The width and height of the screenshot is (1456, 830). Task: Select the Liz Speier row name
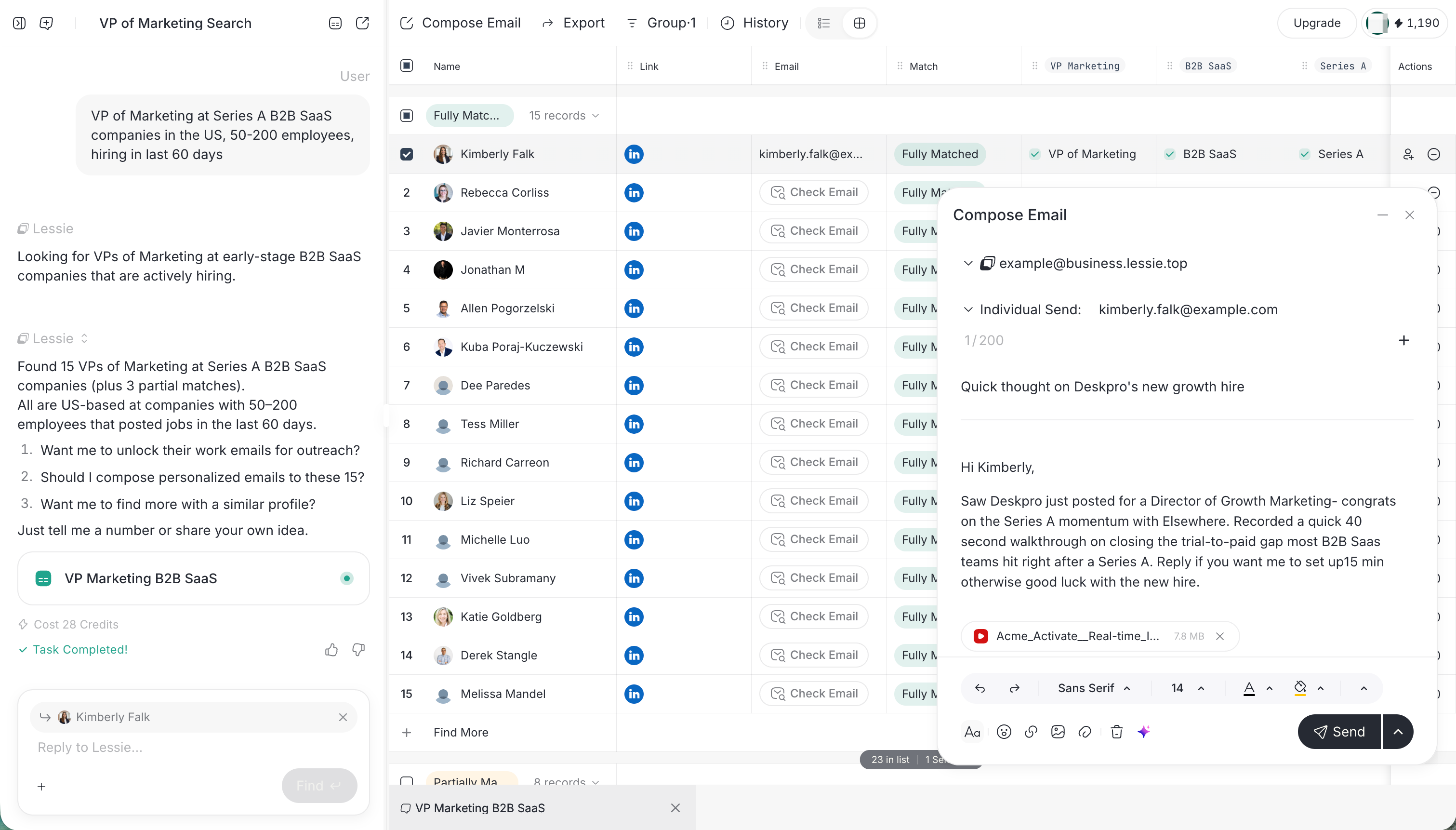487,501
